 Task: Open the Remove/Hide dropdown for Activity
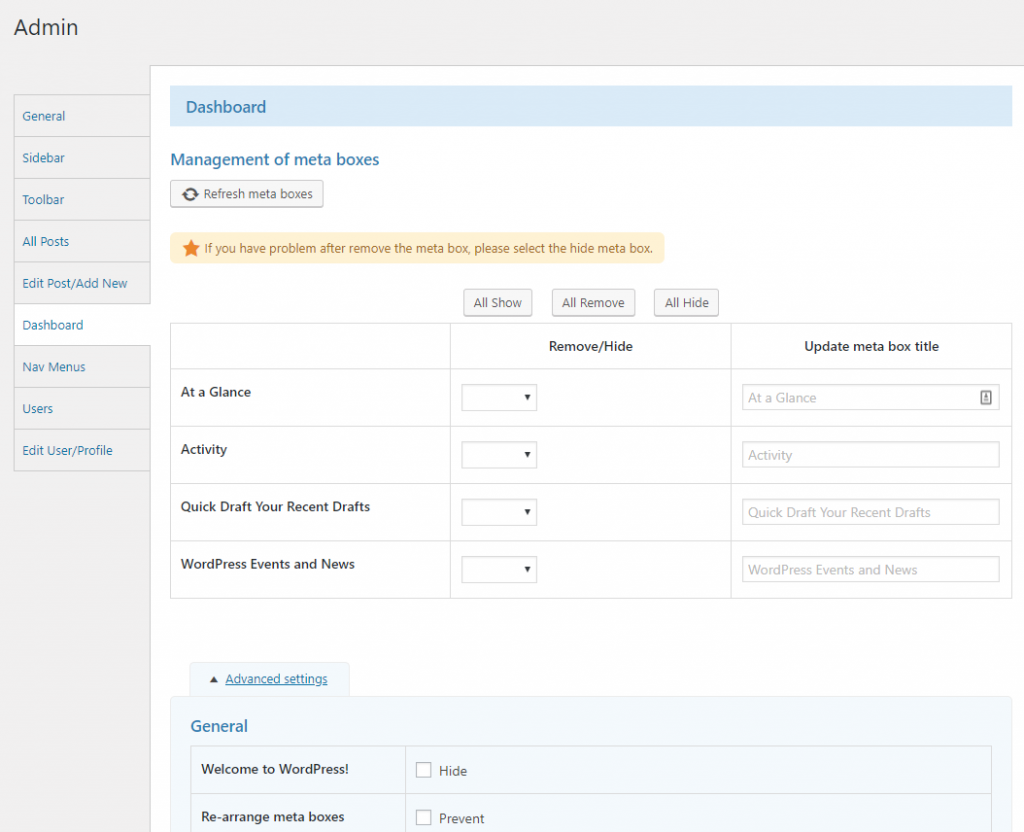coord(499,454)
